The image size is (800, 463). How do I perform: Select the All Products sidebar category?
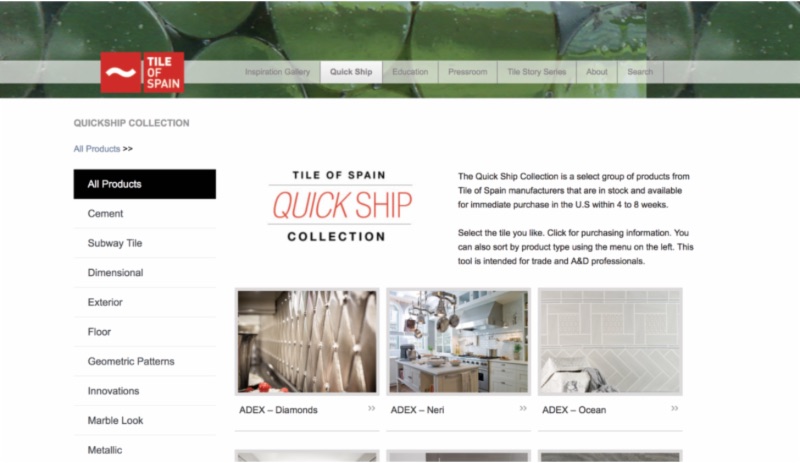pyautogui.click(x=144, y=184)
